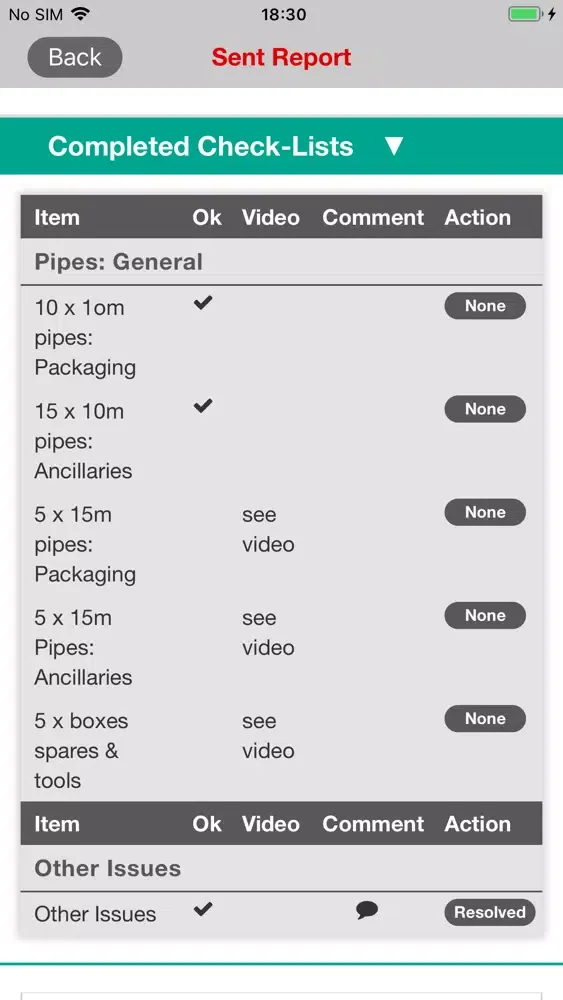Tap the None action for 15 x 10m pipes
This screenshot has height=1000, width=563.
pyautogui.click(x=485, y=409)
